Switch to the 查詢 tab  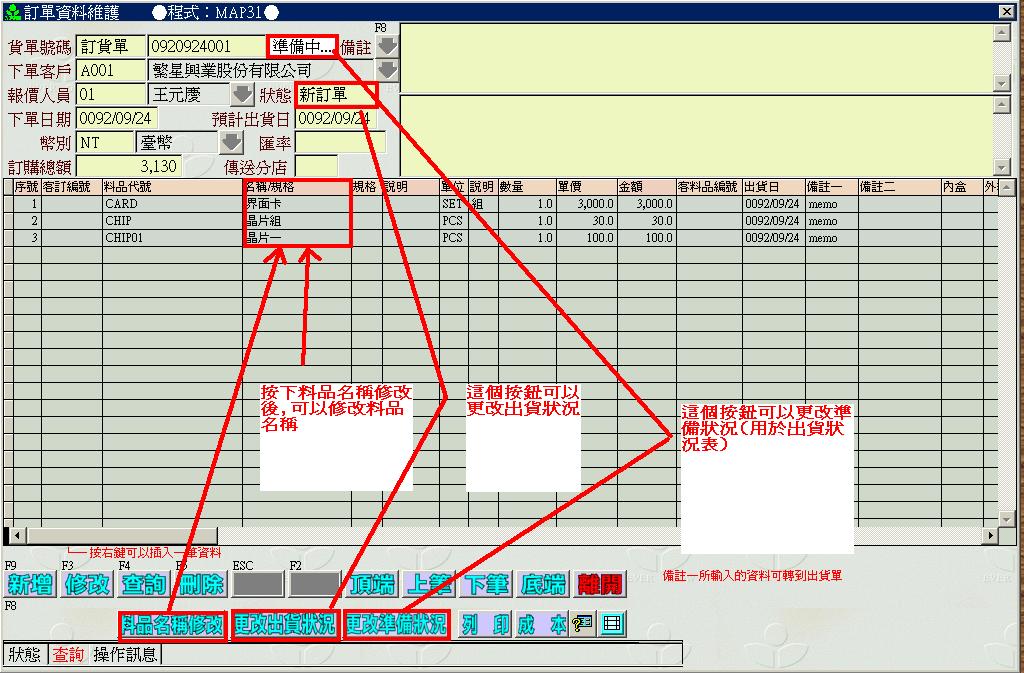pyautogui.click(x=68, y=655)
